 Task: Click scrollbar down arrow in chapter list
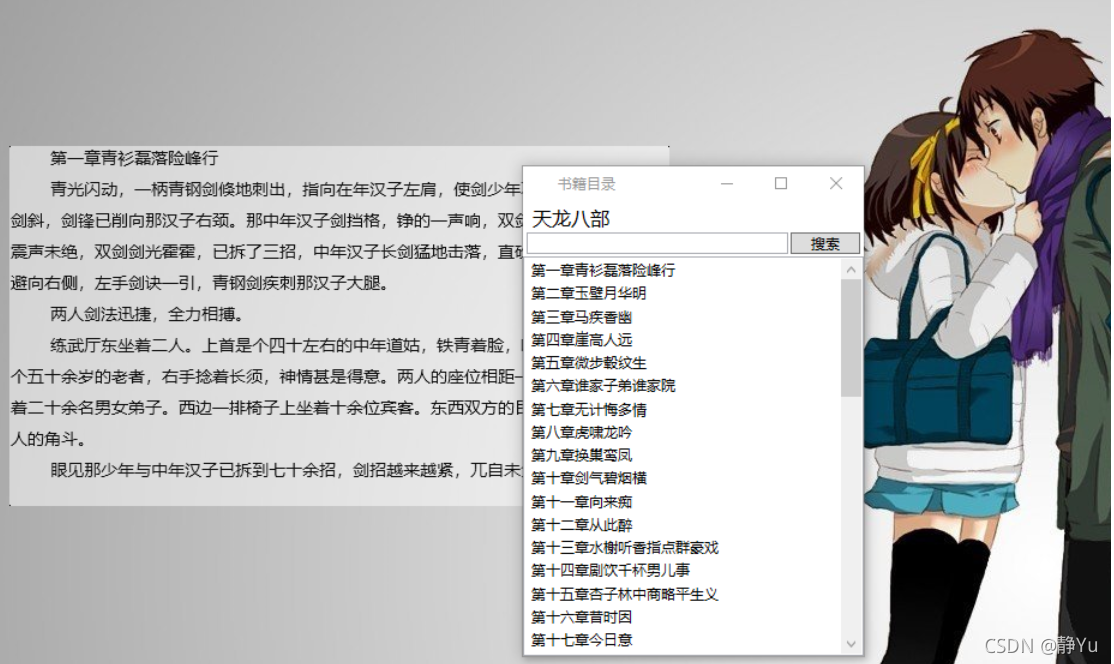click(x=851, y=644)
